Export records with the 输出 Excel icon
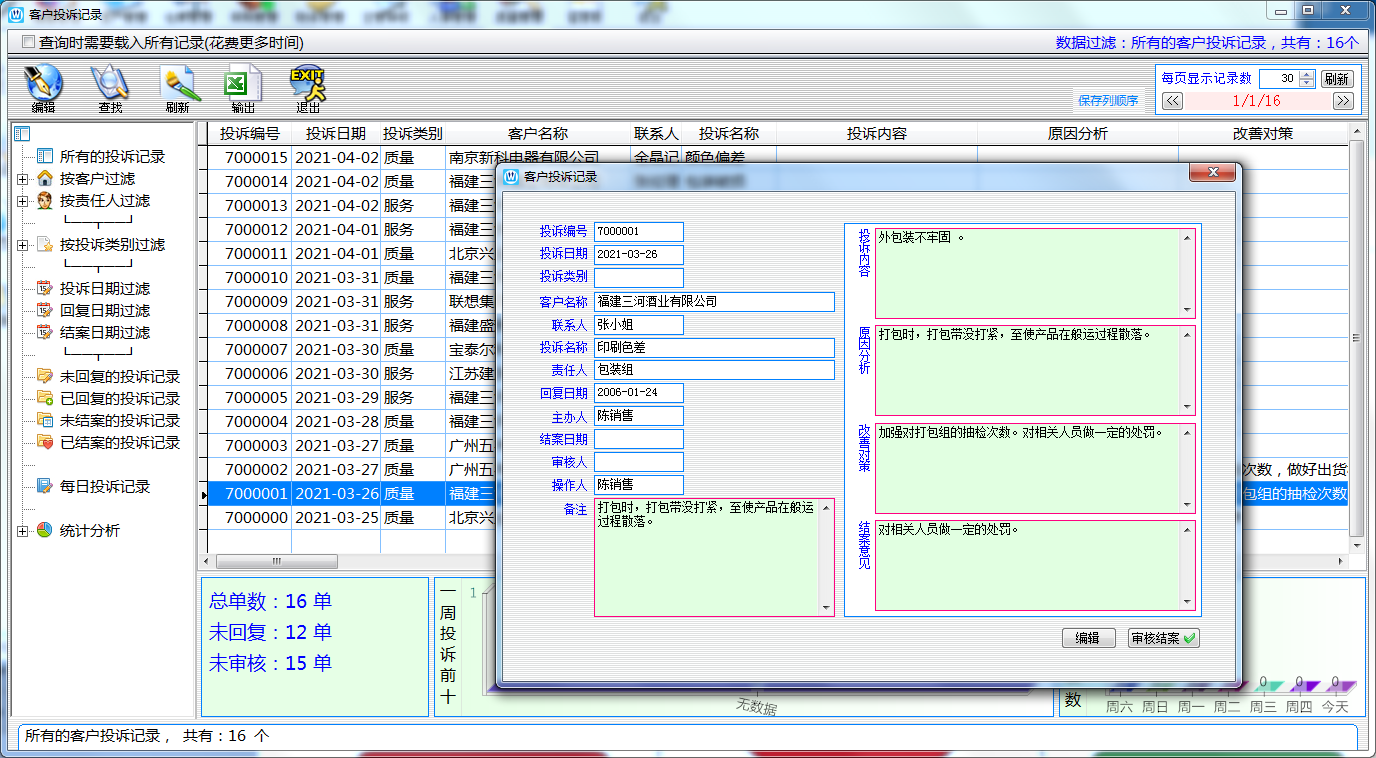 [x=243, y=88]
